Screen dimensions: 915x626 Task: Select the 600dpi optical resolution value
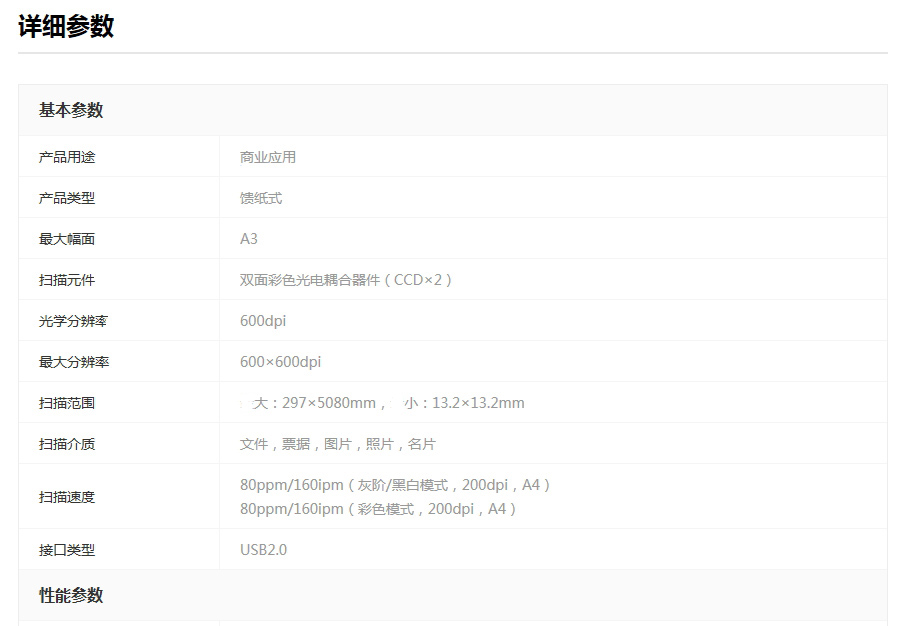point(263,321)
